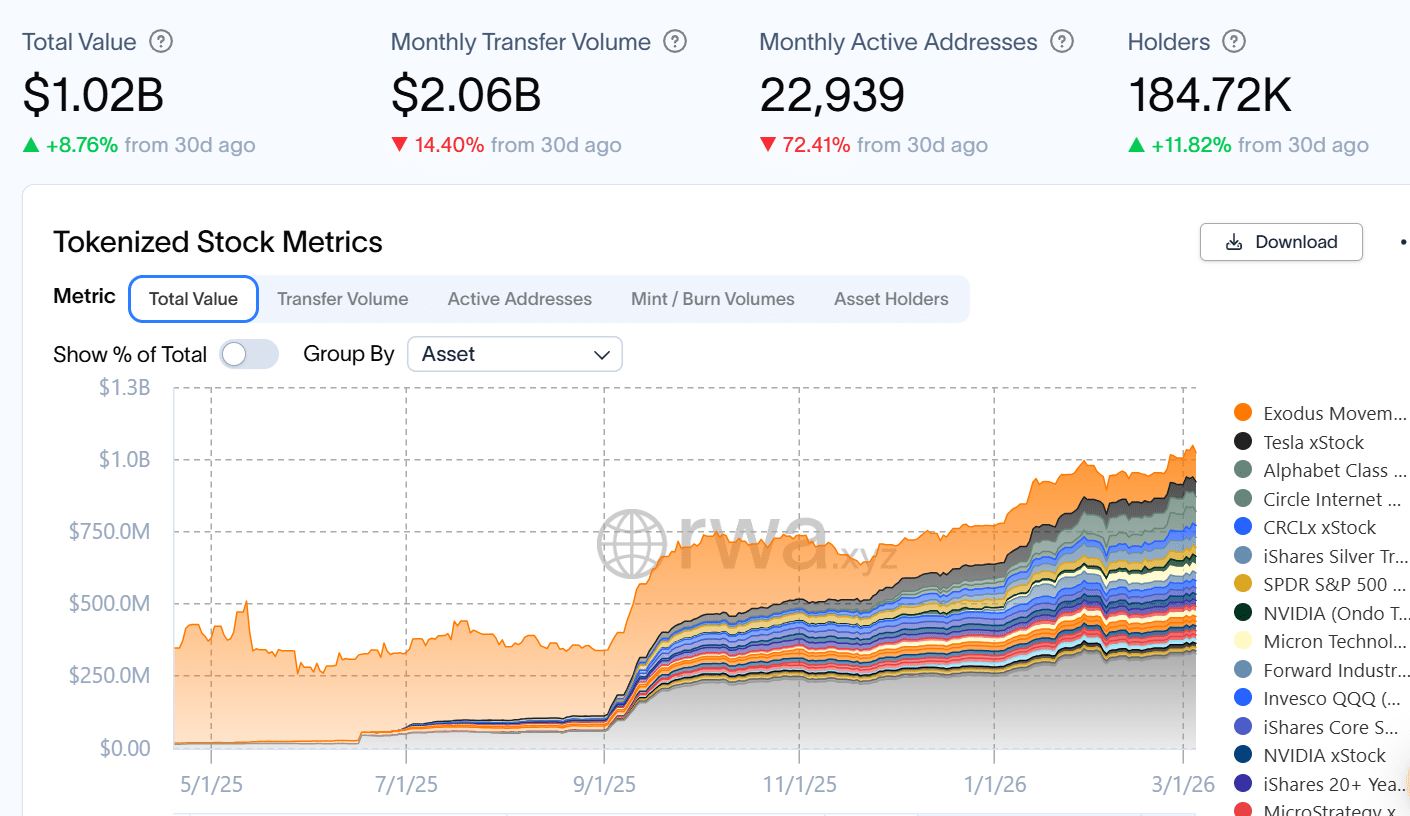
Task: Expand the Group By chevron arrow
Action: [602, 355]
